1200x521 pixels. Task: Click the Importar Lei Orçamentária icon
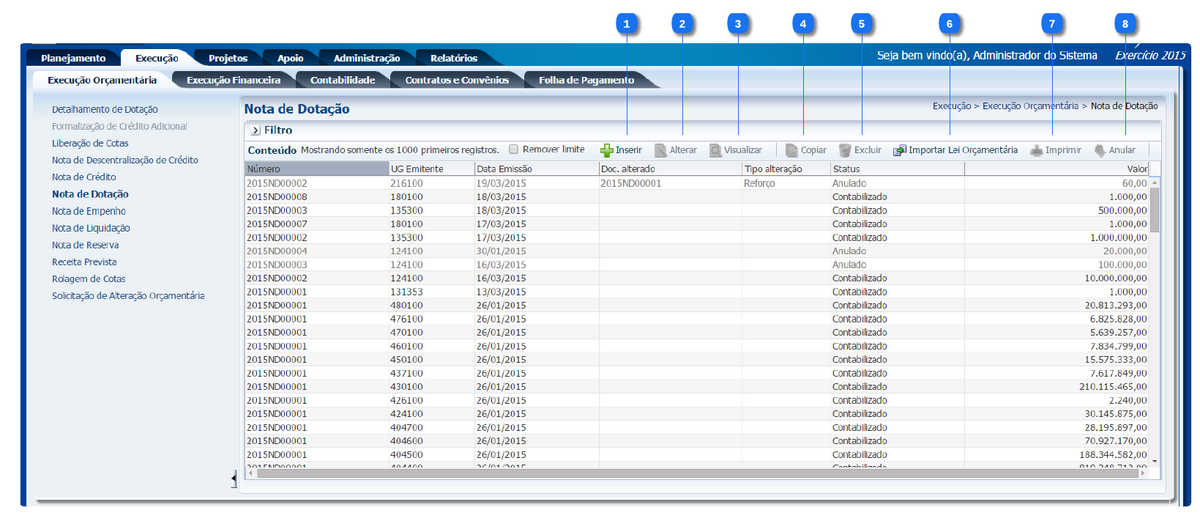pyautogui.click(x=900, y=150)
